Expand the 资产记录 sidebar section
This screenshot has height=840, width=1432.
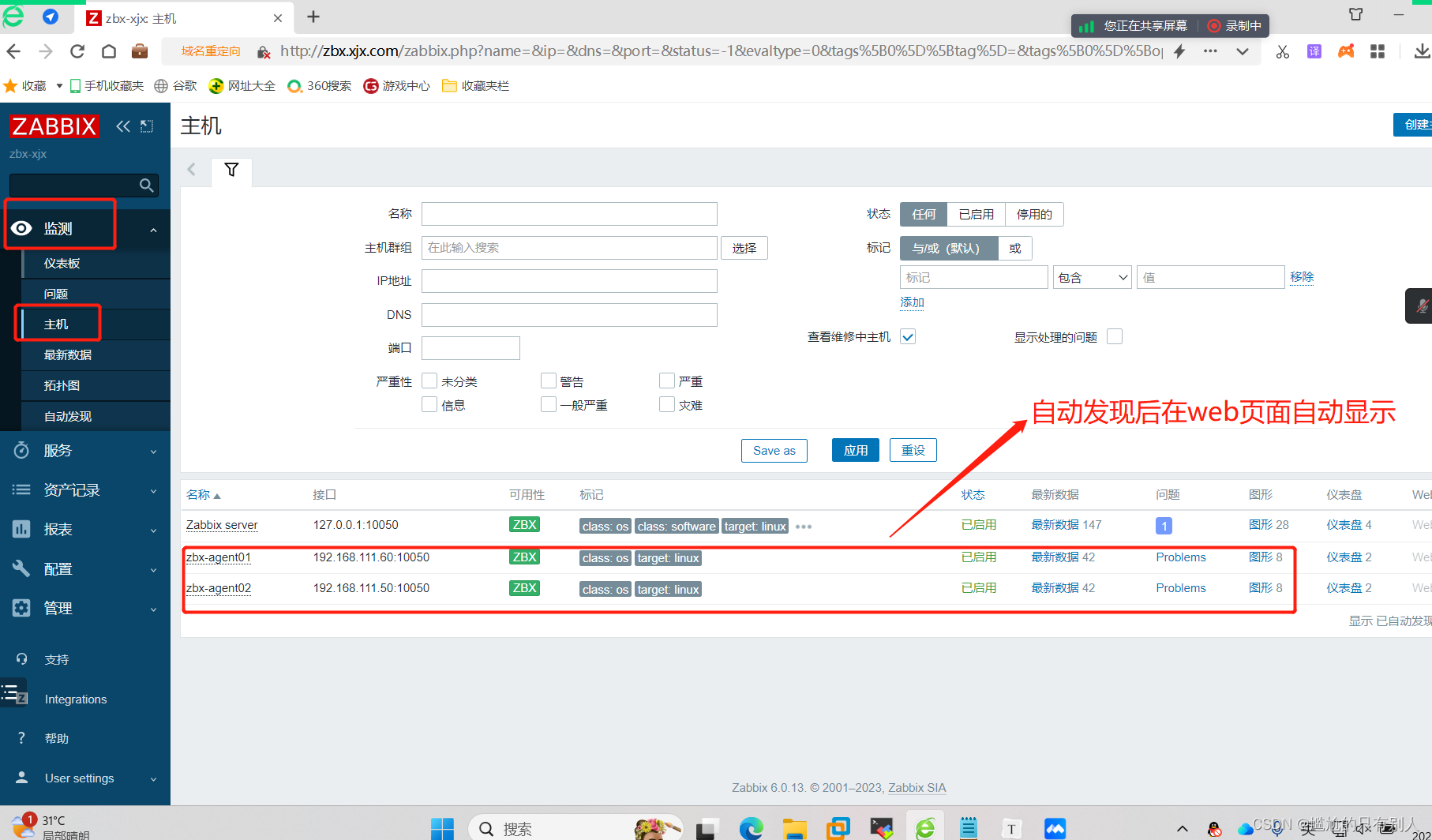coord(85,490)
